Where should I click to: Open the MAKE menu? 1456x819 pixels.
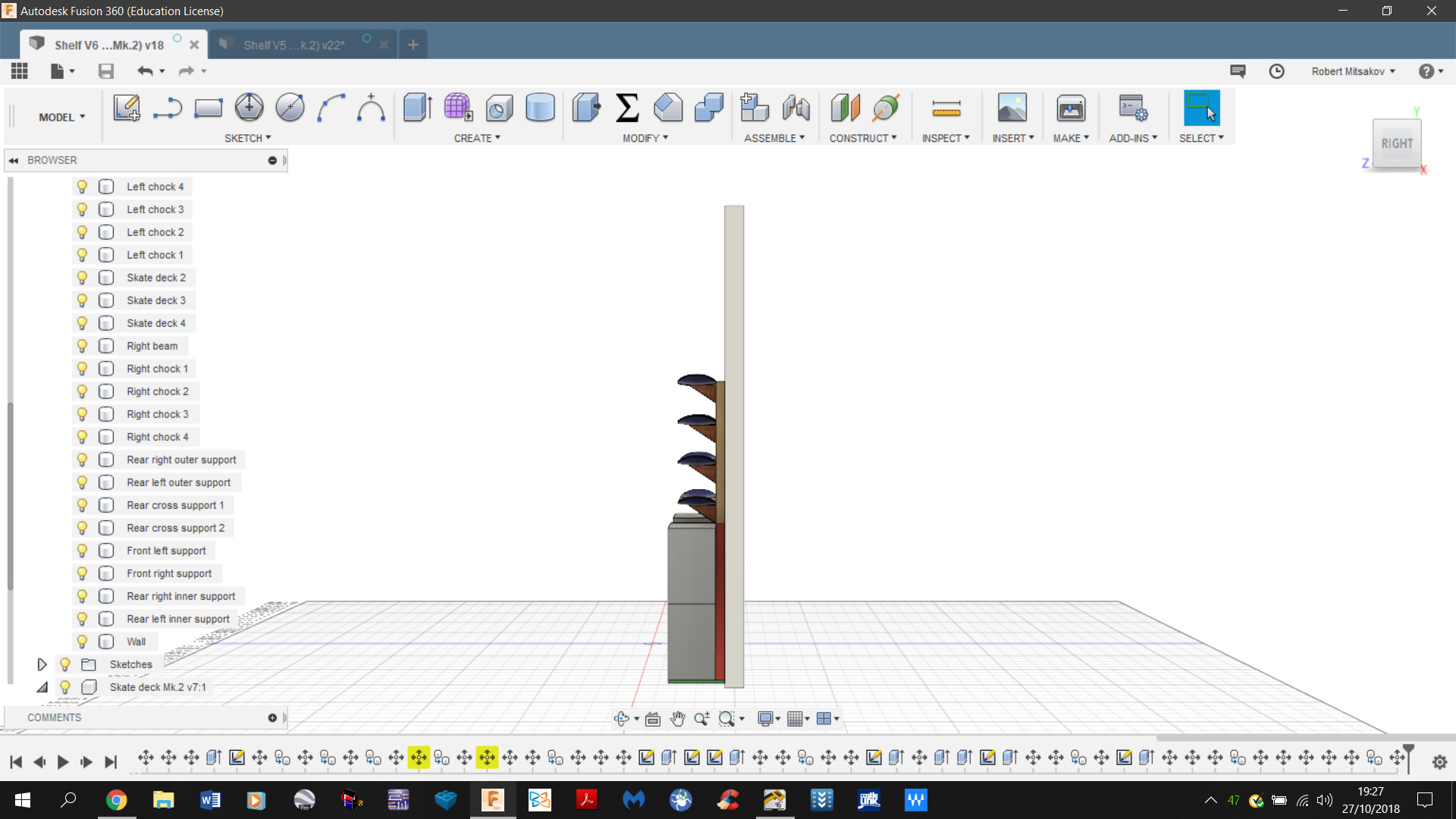click(x=1071, y=138)
